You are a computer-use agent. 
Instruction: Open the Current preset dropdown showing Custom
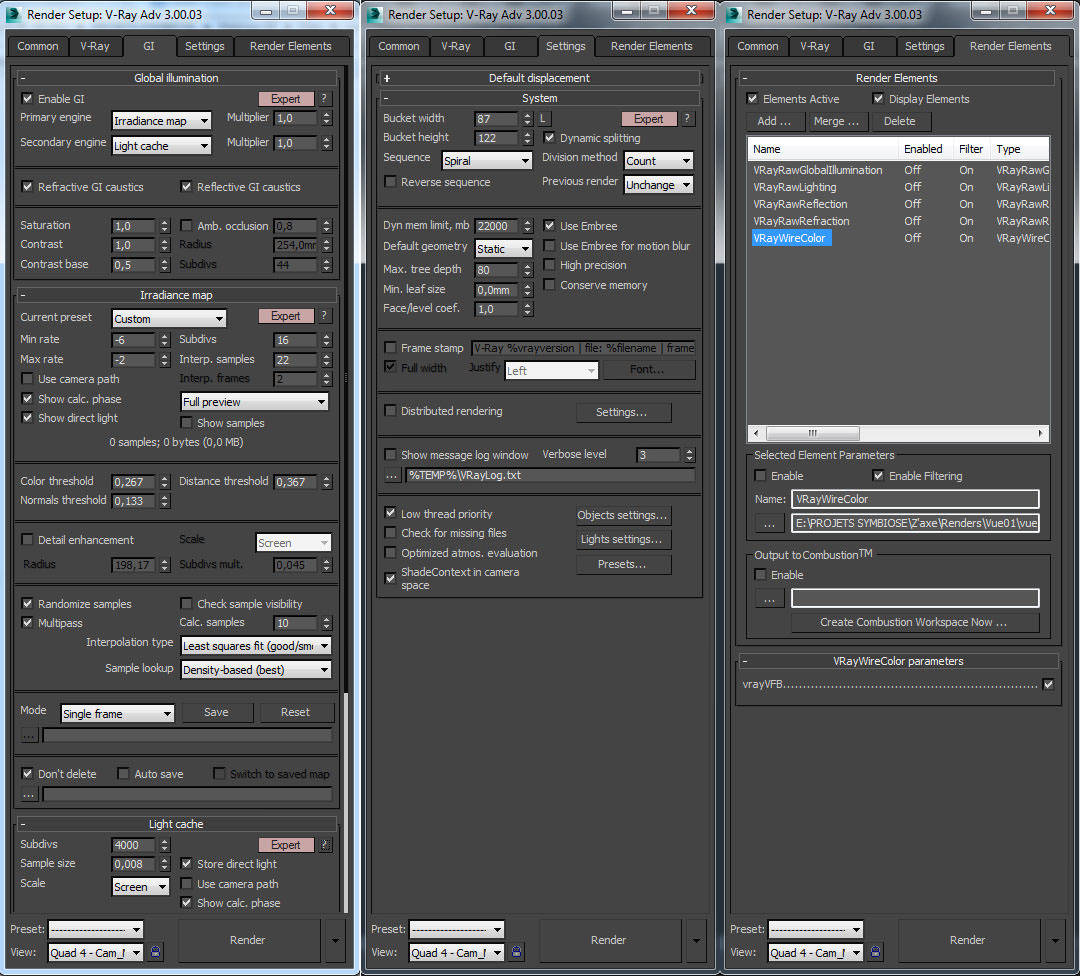click(169, 318)
